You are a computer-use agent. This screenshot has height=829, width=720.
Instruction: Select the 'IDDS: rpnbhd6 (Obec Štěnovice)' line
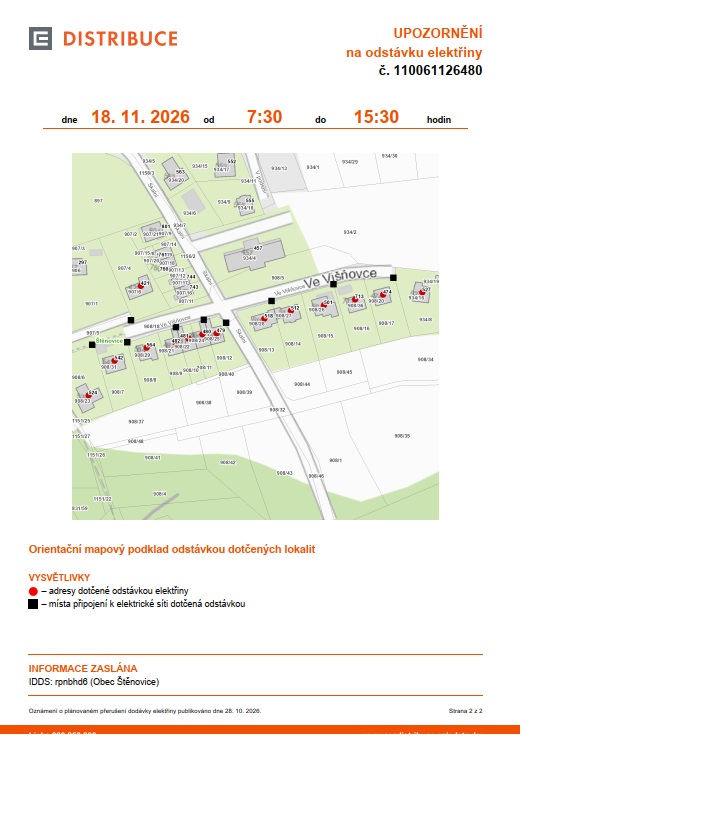pyautogui.click(x=94, y=682)
